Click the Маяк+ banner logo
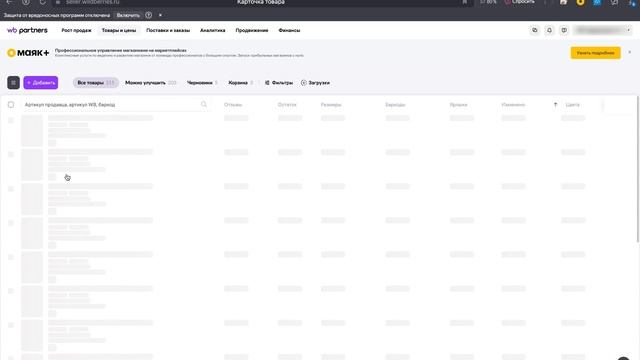The image size is (640, 360). pos(28,53)
